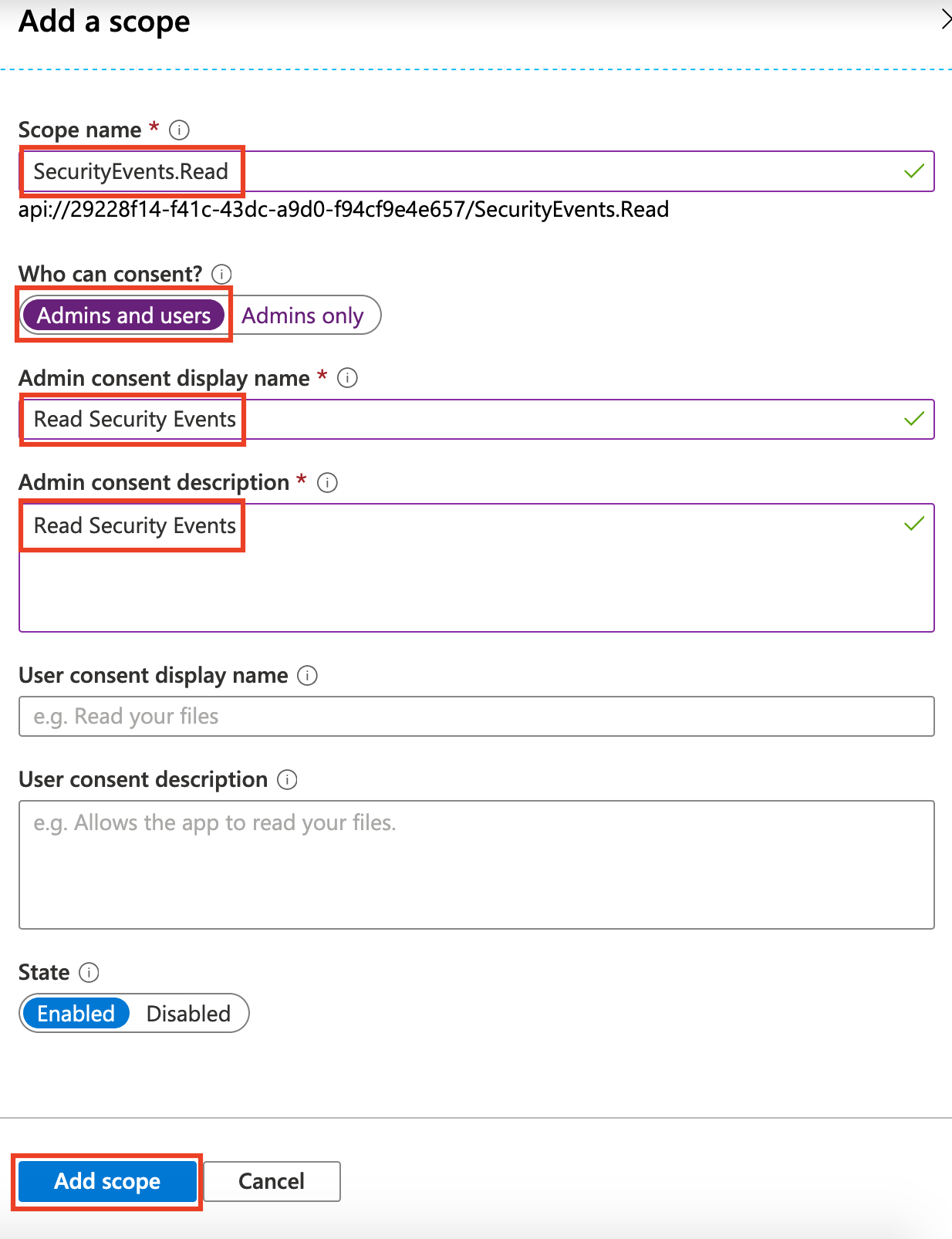The image size is (952, 1239).
Task: Click the Scope name validation checkmark
Action: 914,171
